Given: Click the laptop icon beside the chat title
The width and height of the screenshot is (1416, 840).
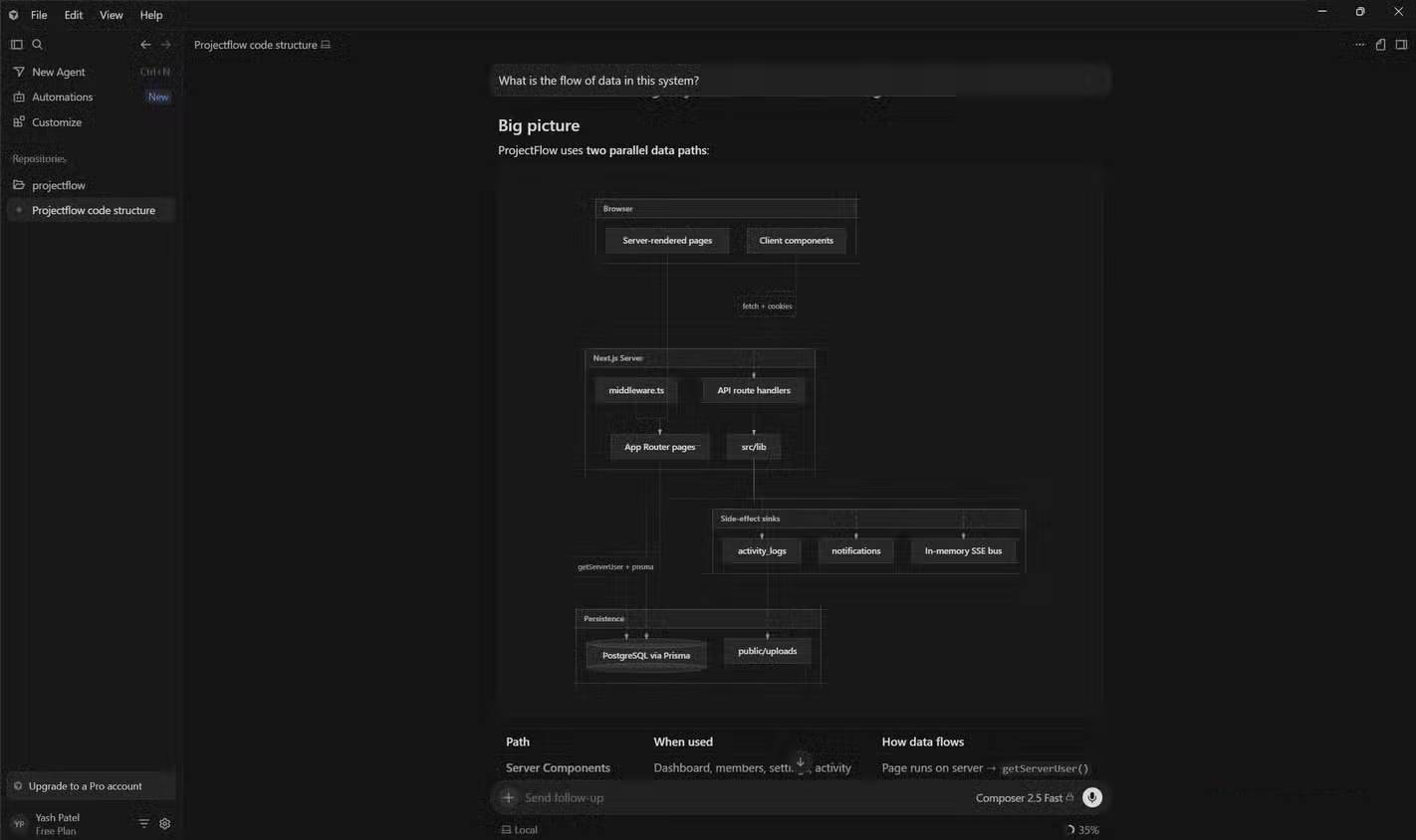Looking at the screenshot, I should (326, 45).
